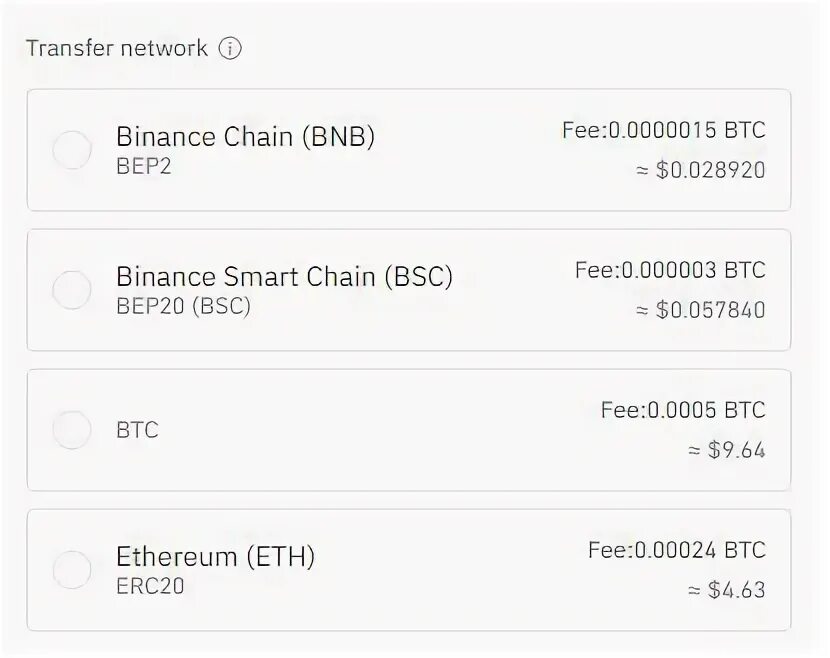Click the Ethereum (ETH) network title

215,557
